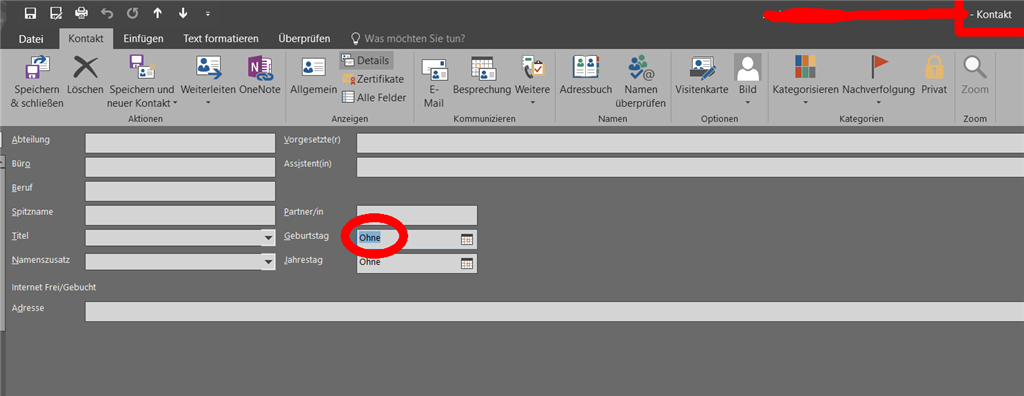Go to previous item with up arrow
The image size is (1024, 396).
click(x=157, y=12)
